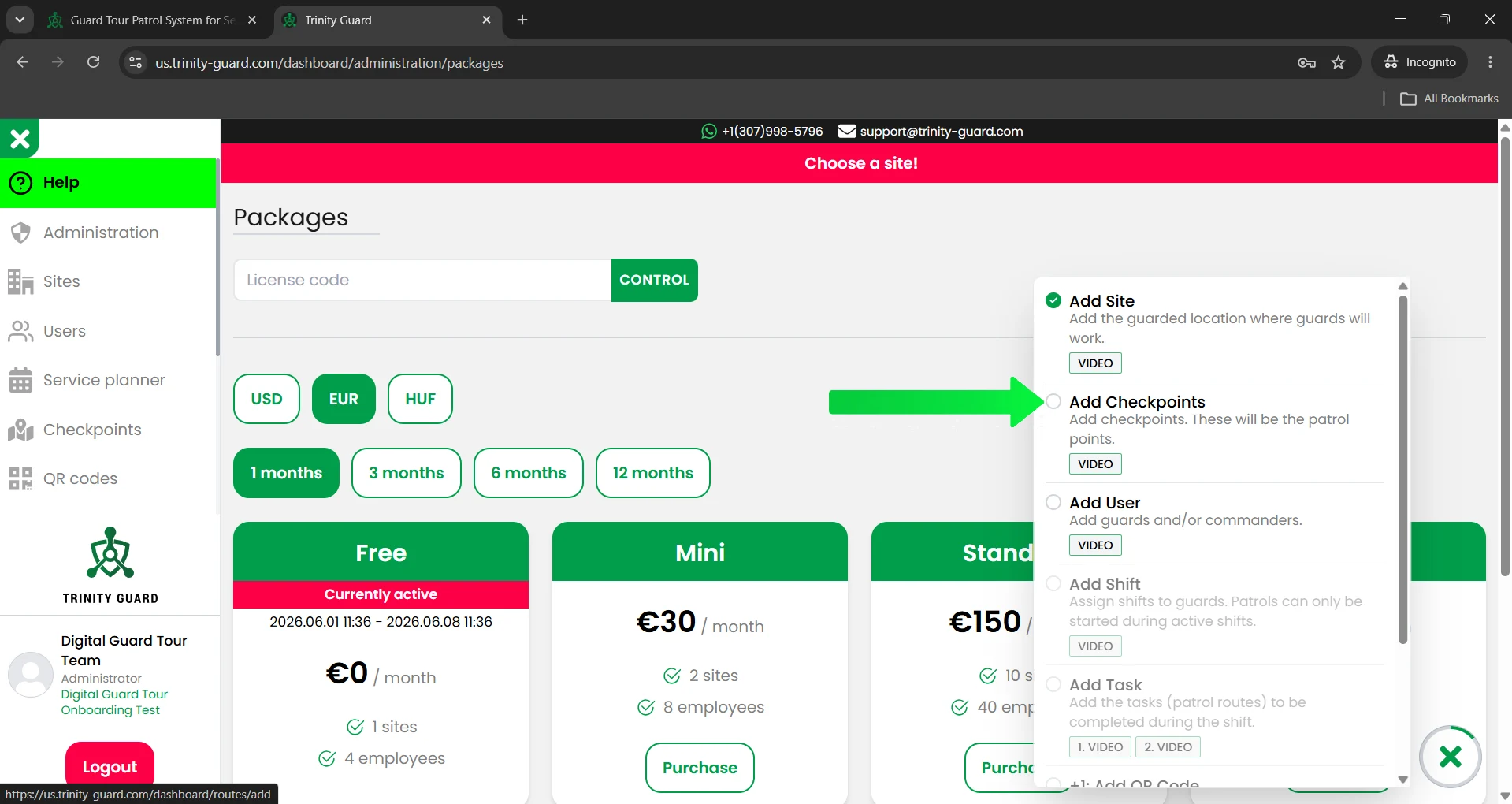Select the Add Shift radio circle

(x=1053, y=583)
